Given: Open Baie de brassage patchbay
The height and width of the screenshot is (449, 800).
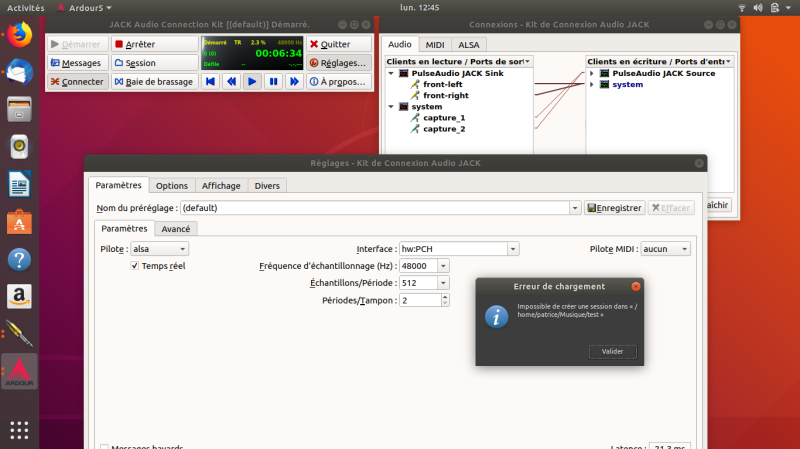Looking at the screenshot, I should point(155,82).
